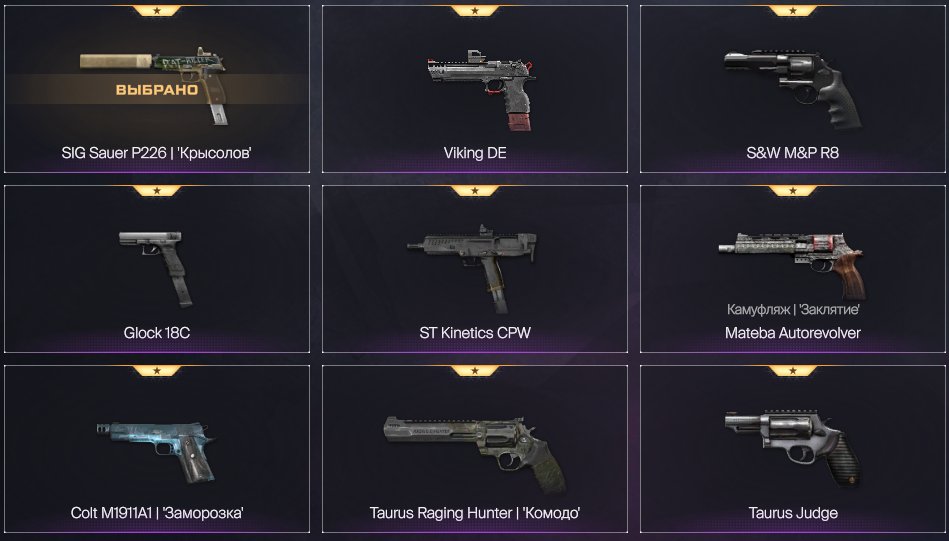
Task: Click the Viking DE name label
Action: pos(475,153)
